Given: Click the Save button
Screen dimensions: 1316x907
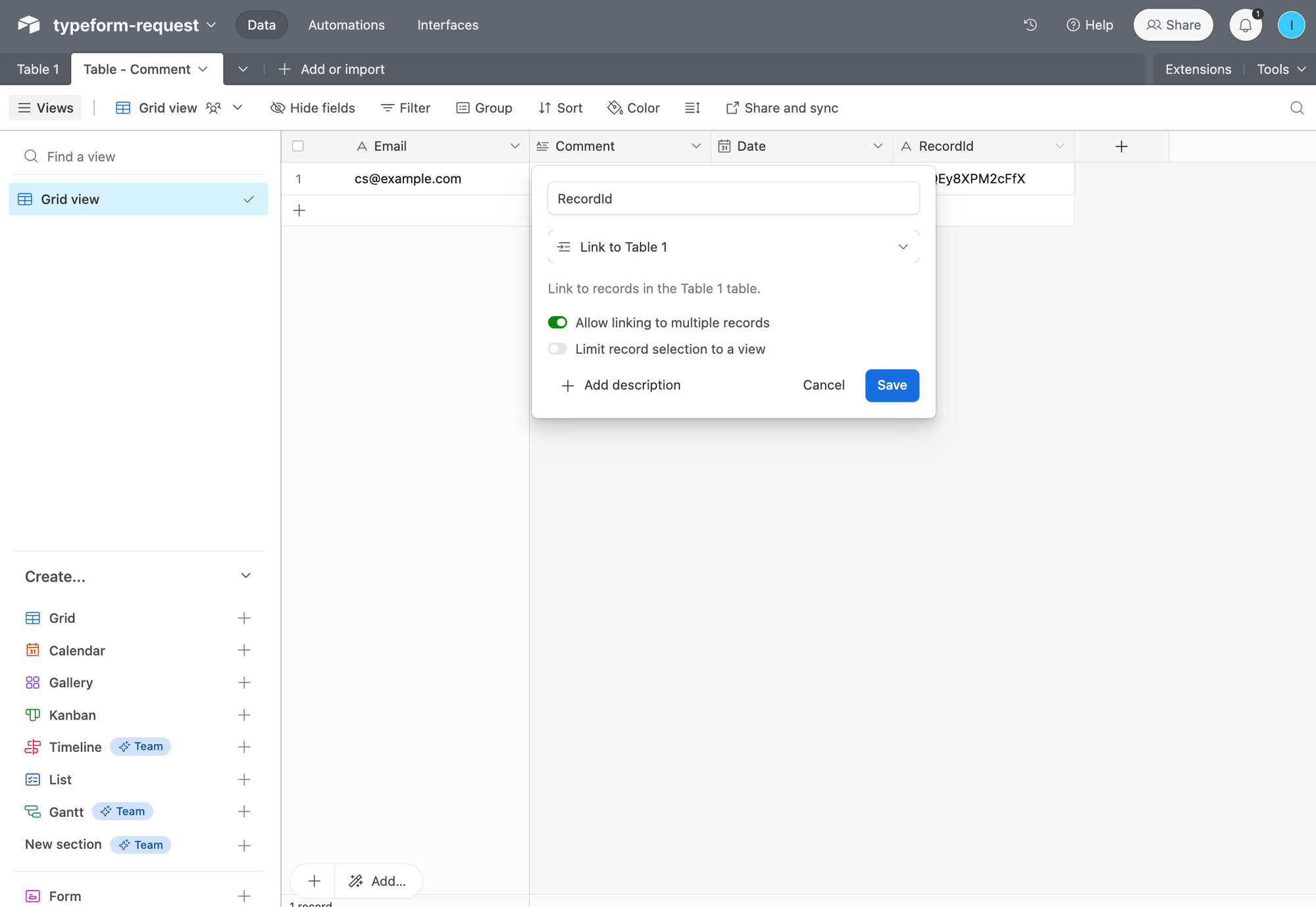Looking at the screenshot, I should click(x=892, y=385).
